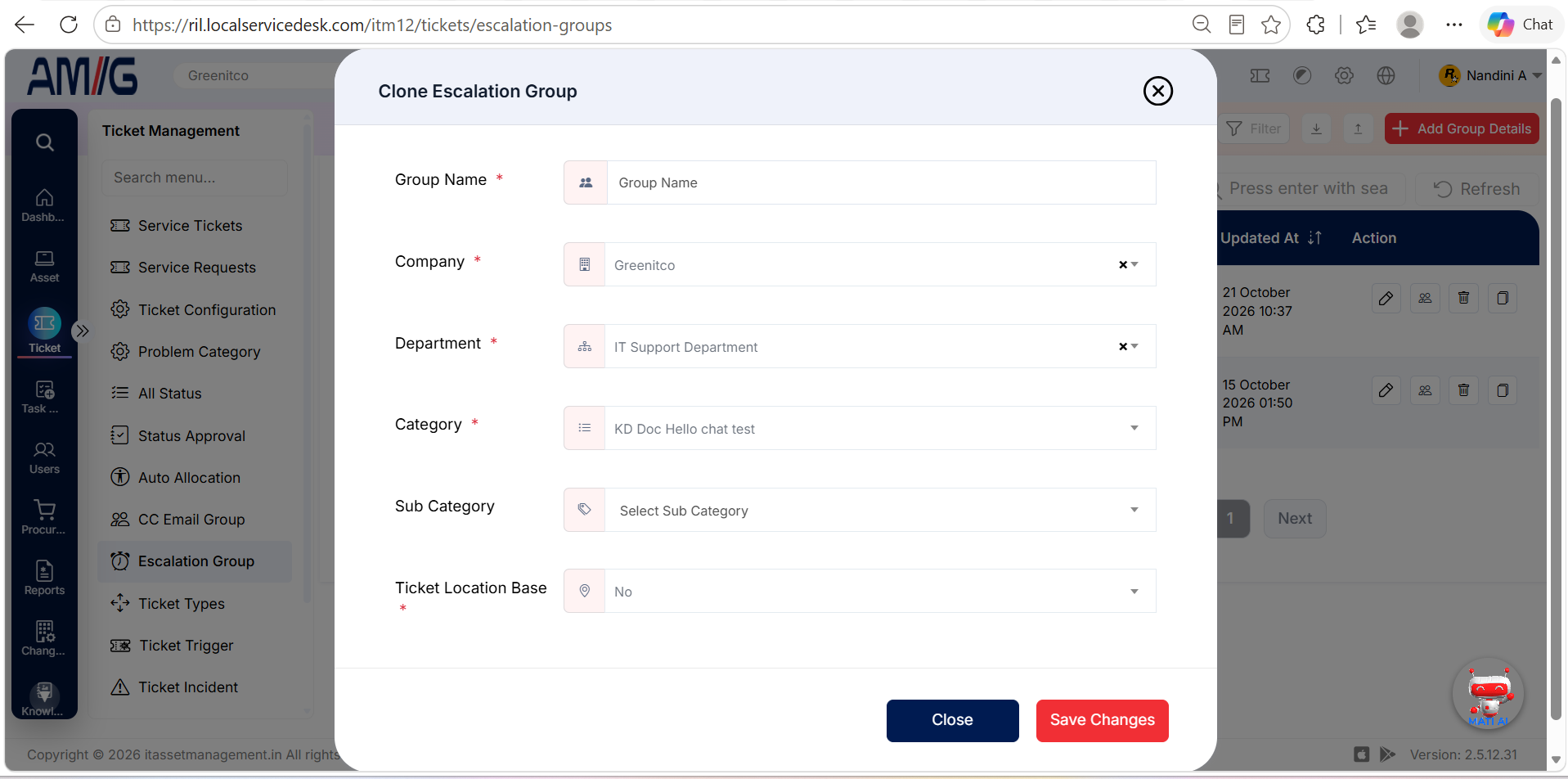The image size is (1568, 779).
Task: Open Ticket Types menu item
Action: [x=181, y=604]
